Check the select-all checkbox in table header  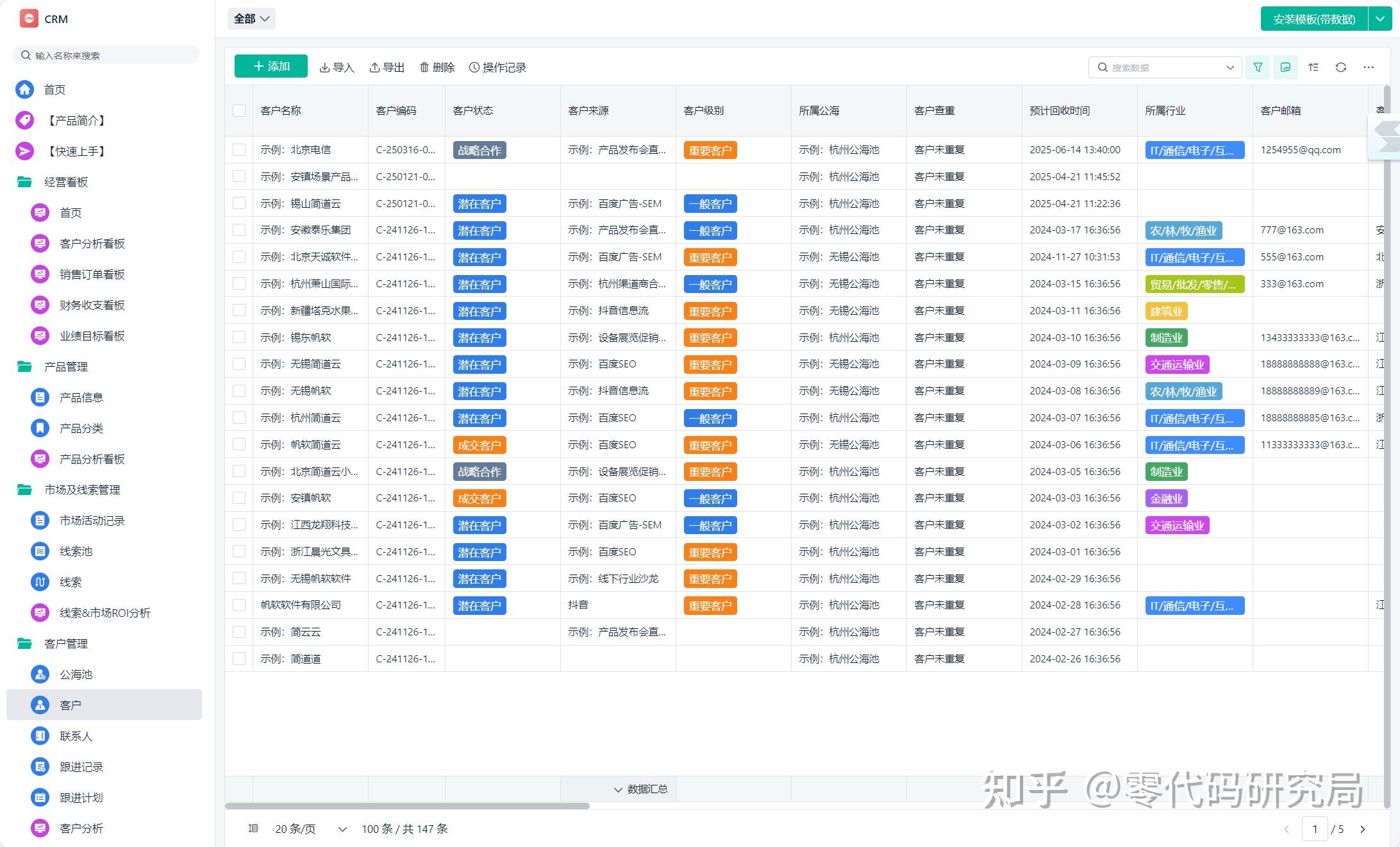pos(238,110)
